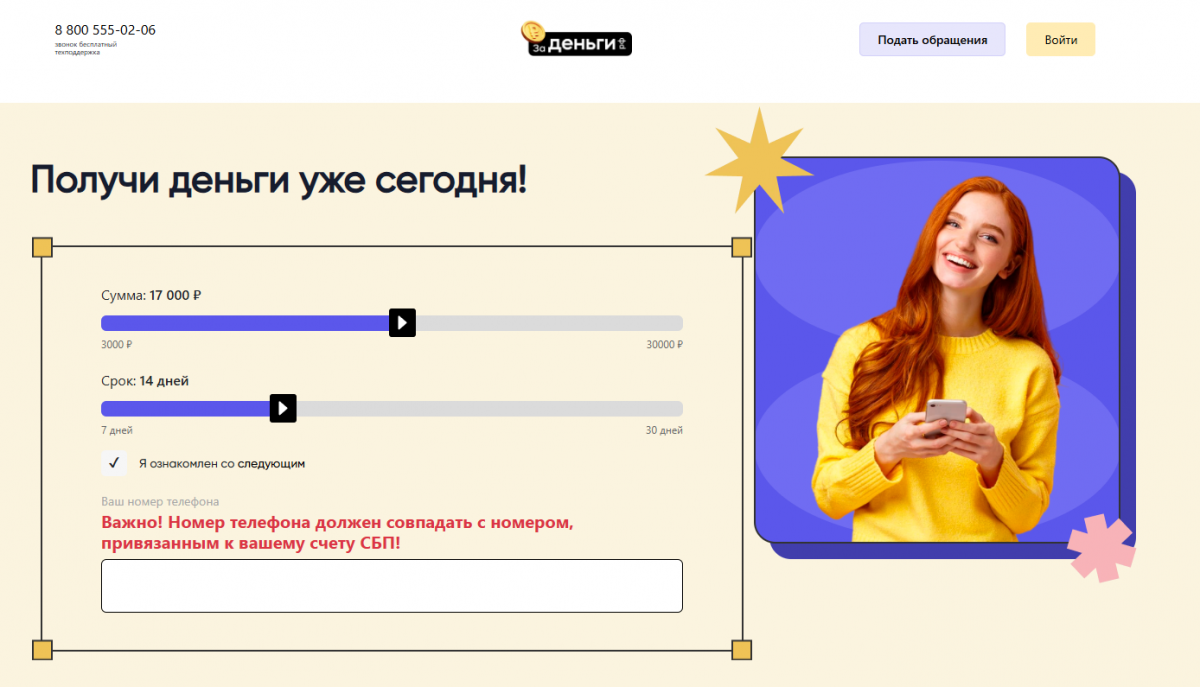Open the следующим link
Screen dimensions: 1200x687
[271, 464]
